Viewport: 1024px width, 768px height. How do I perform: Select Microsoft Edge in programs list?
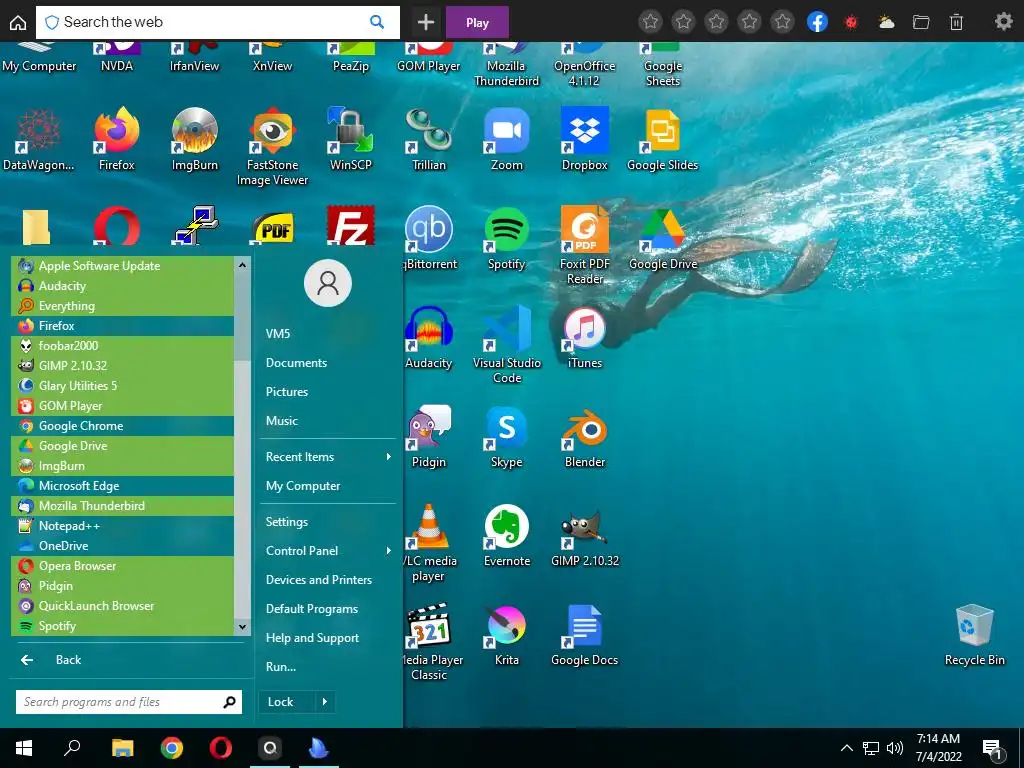123,486
